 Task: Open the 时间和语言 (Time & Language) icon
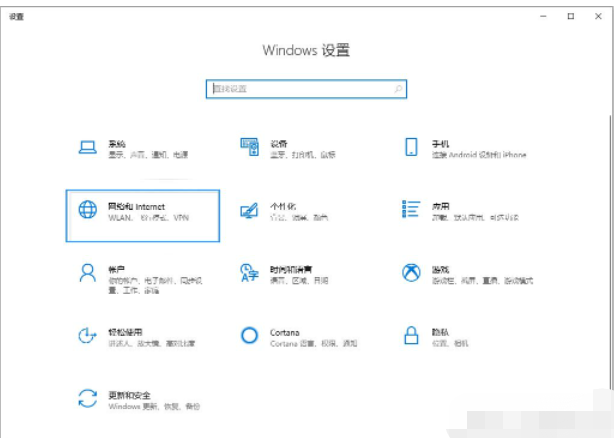tap(249, 272)
